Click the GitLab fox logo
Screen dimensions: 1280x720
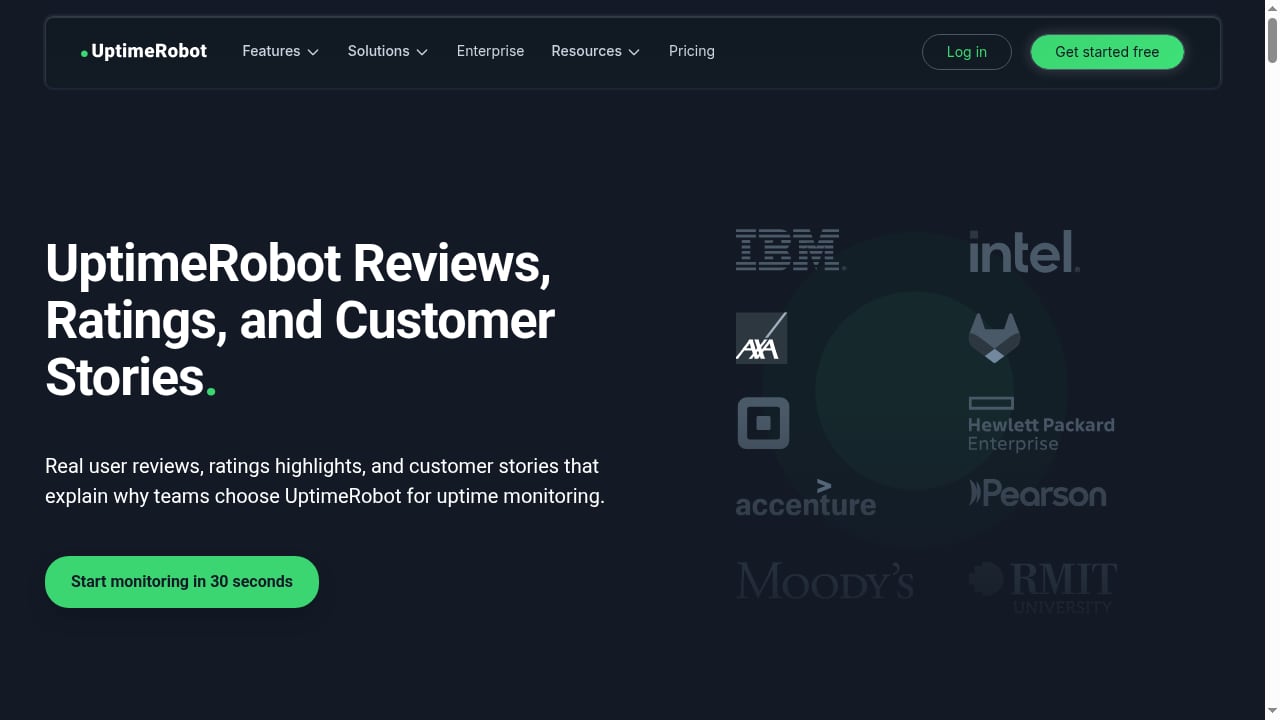pos(994,338)
